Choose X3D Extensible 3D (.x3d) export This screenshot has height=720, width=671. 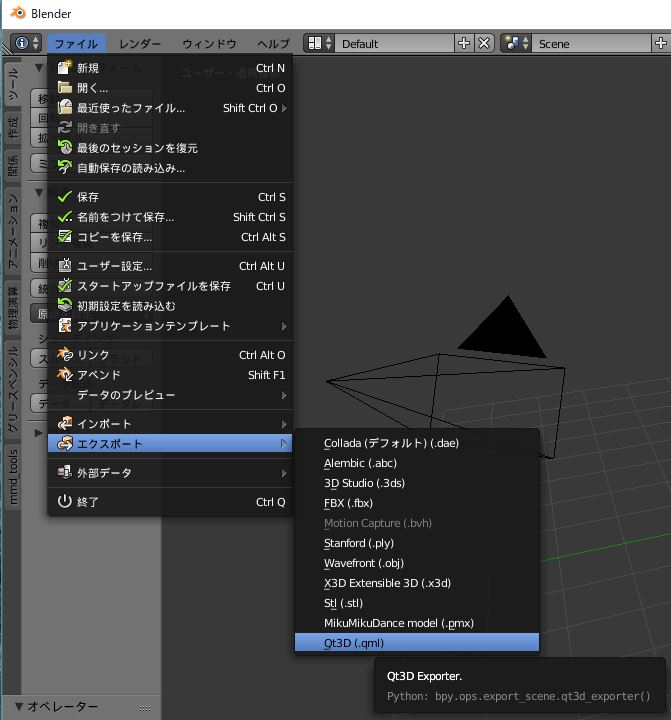[x=417, y=583]
